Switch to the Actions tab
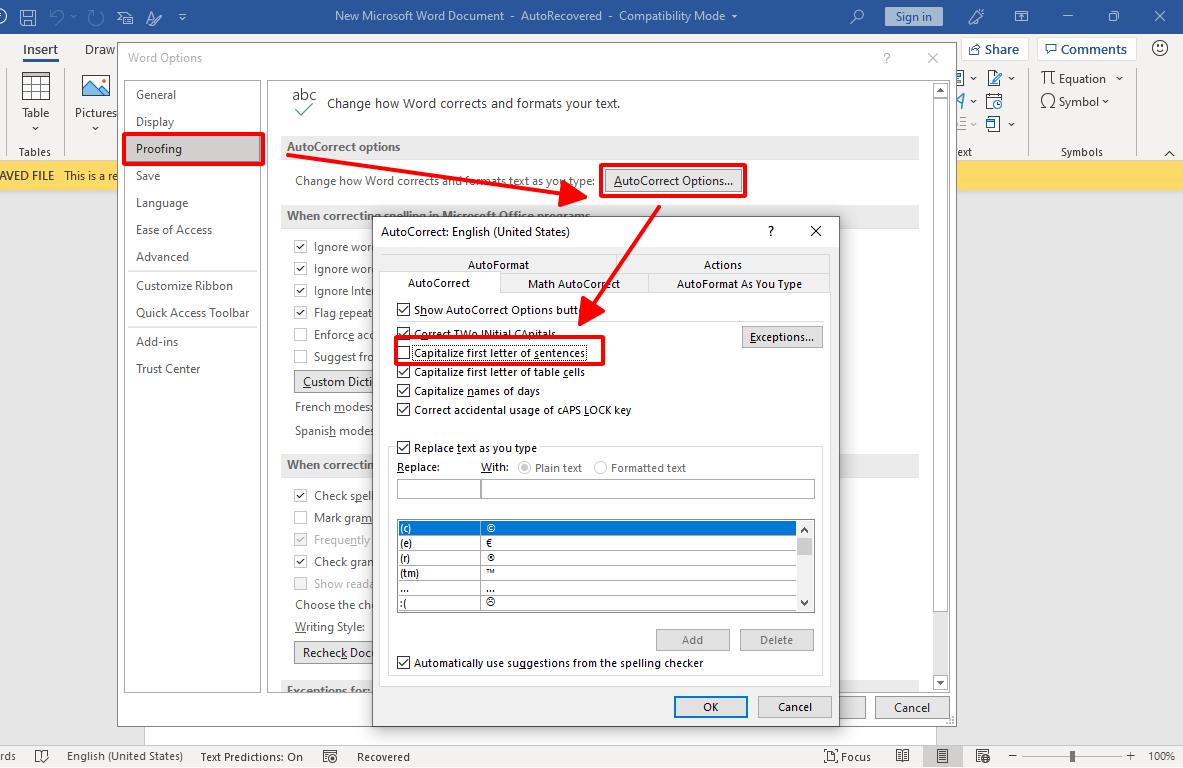The width and height of the screenshot is (1183, 768). 723,265
